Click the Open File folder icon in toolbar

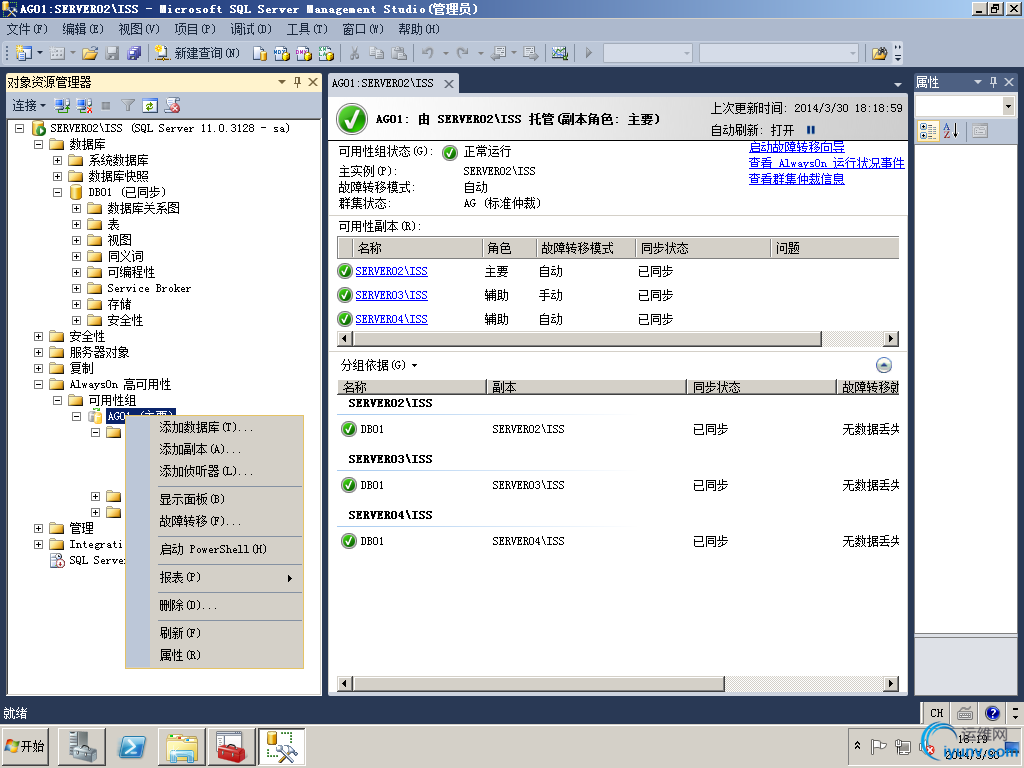(x=90, y=54)
